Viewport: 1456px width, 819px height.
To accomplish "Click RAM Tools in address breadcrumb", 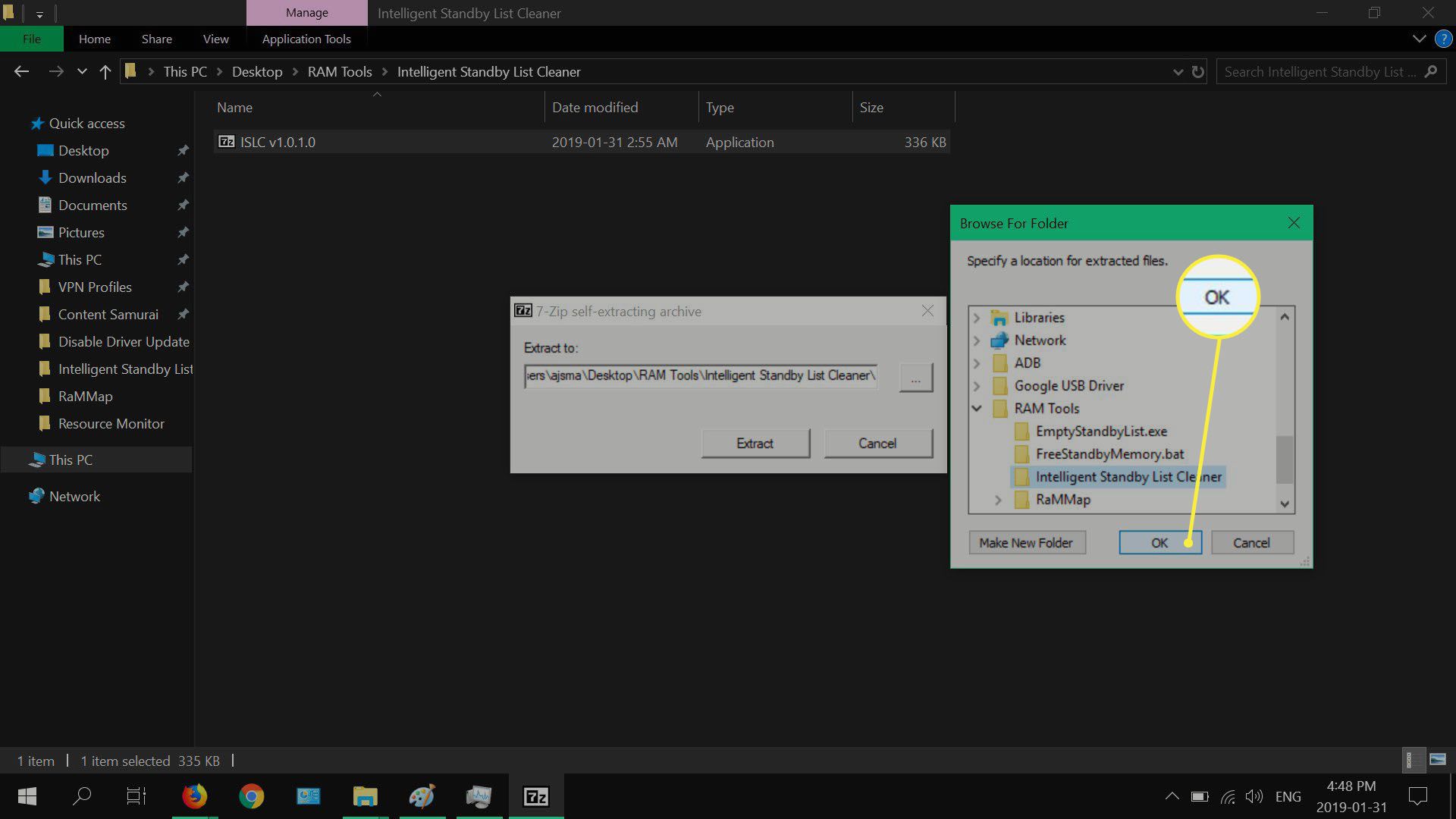I will (340, 71).
